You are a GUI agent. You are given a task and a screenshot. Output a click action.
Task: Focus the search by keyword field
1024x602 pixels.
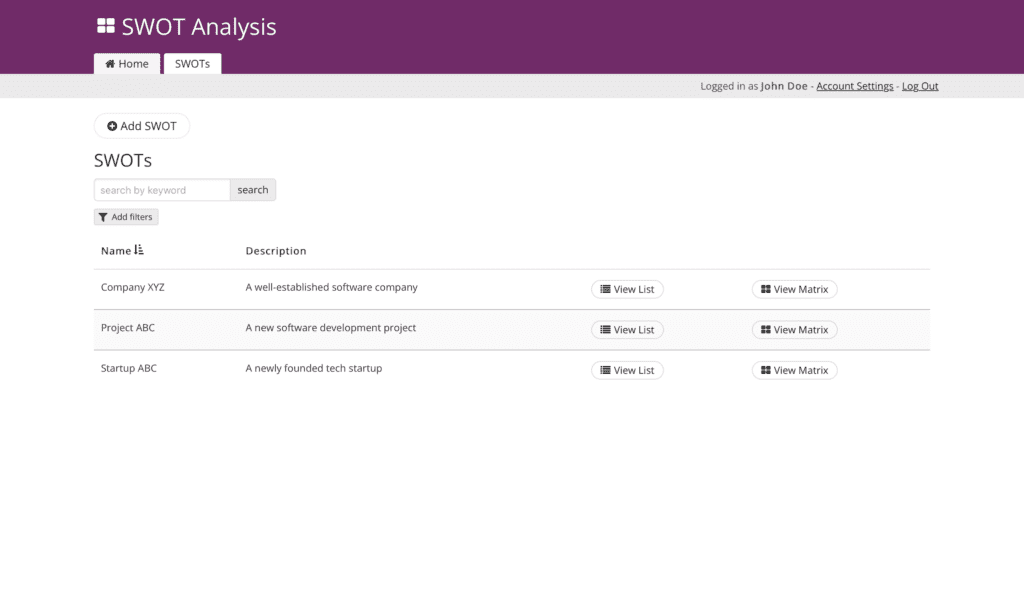point(162,190)
